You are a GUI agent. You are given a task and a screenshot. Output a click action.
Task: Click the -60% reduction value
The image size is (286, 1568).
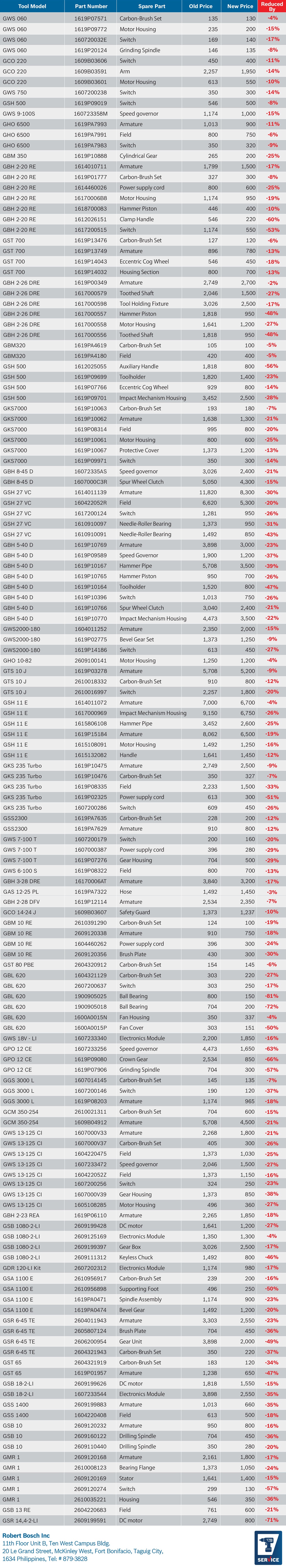coord(272,219)
